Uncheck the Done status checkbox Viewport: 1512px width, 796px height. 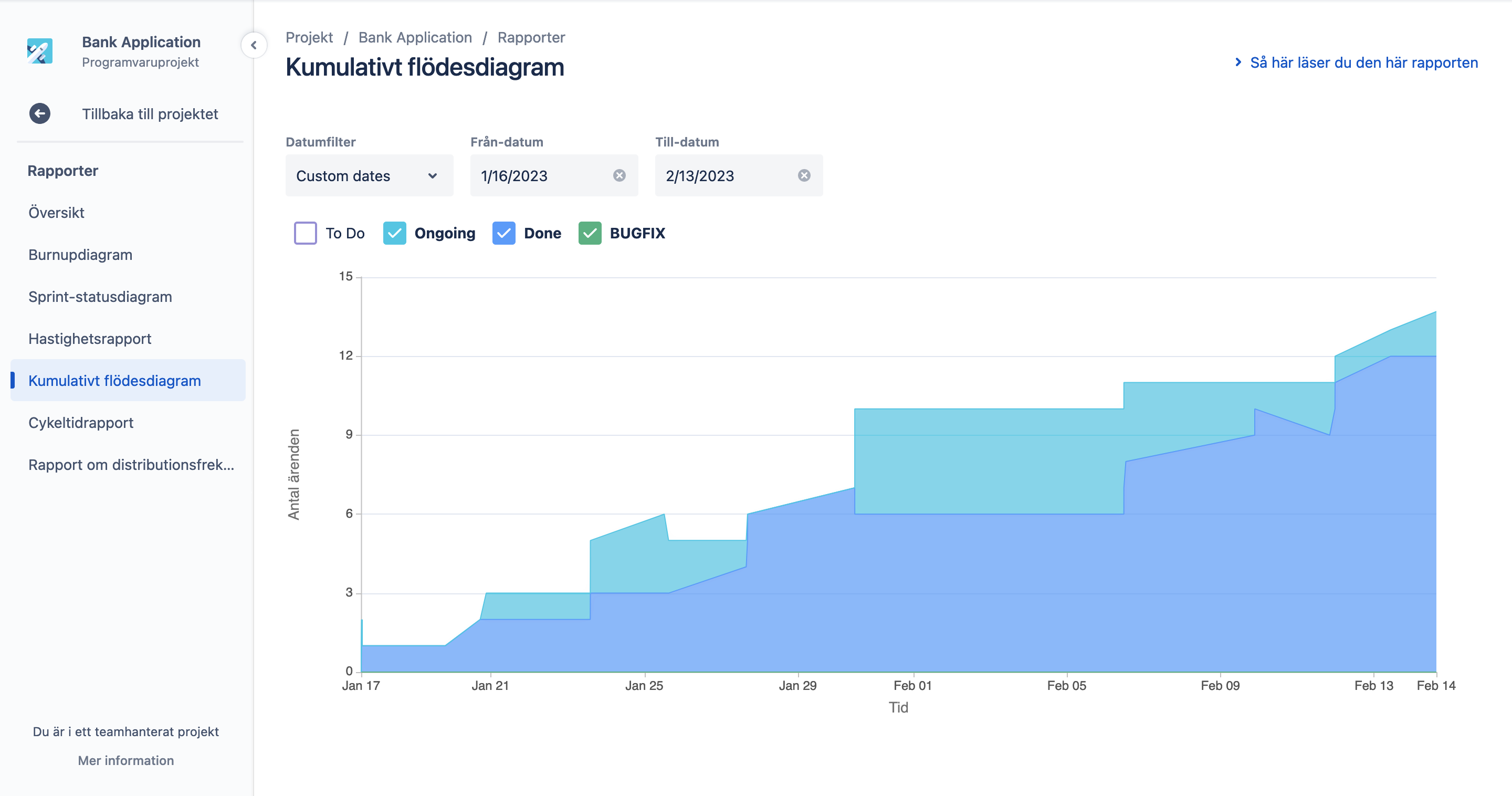click(x=503, y=233)
